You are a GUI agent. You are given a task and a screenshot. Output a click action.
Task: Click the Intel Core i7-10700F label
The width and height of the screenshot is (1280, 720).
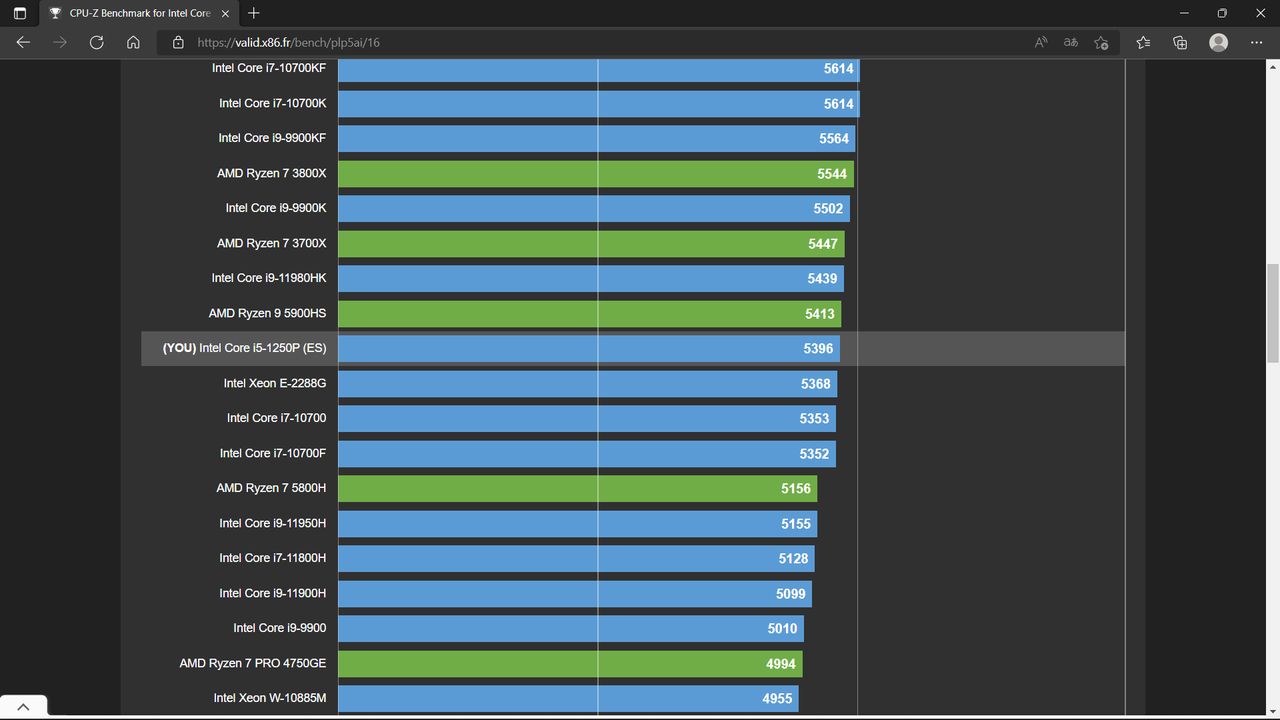coord(273,453)
